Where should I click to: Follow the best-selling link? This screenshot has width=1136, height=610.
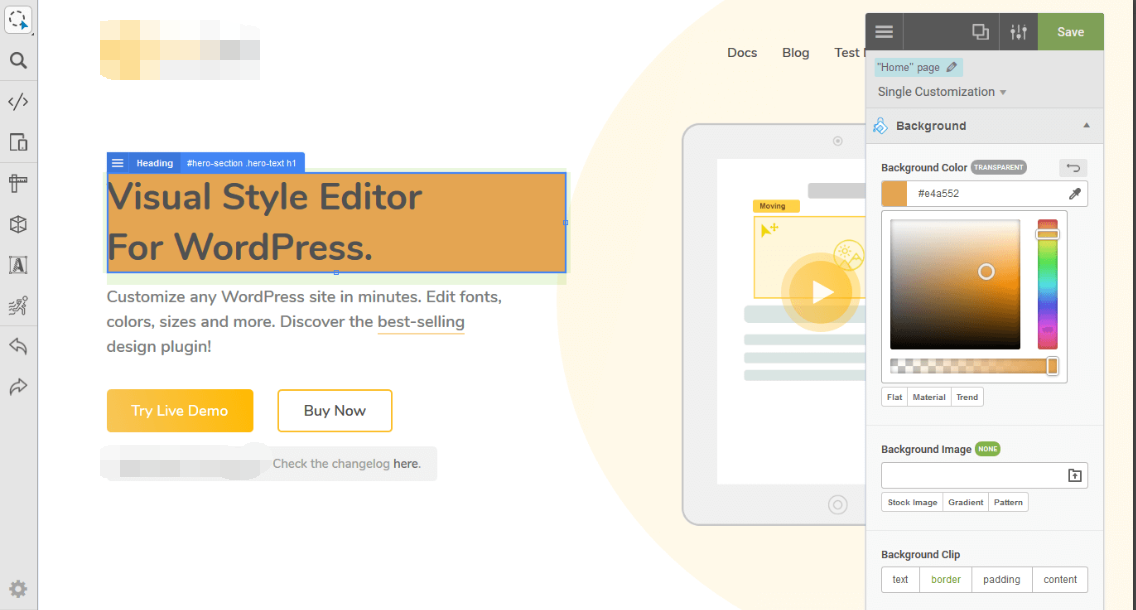click(421, 322)
